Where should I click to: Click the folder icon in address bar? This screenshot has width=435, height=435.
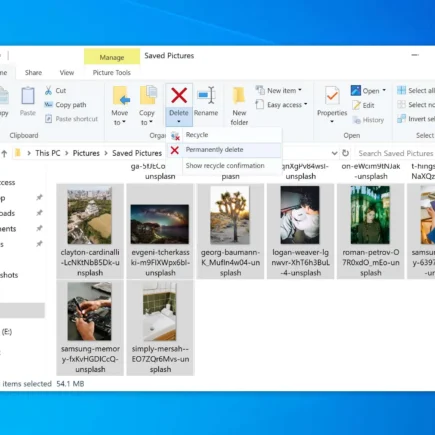tap(18, 153)
